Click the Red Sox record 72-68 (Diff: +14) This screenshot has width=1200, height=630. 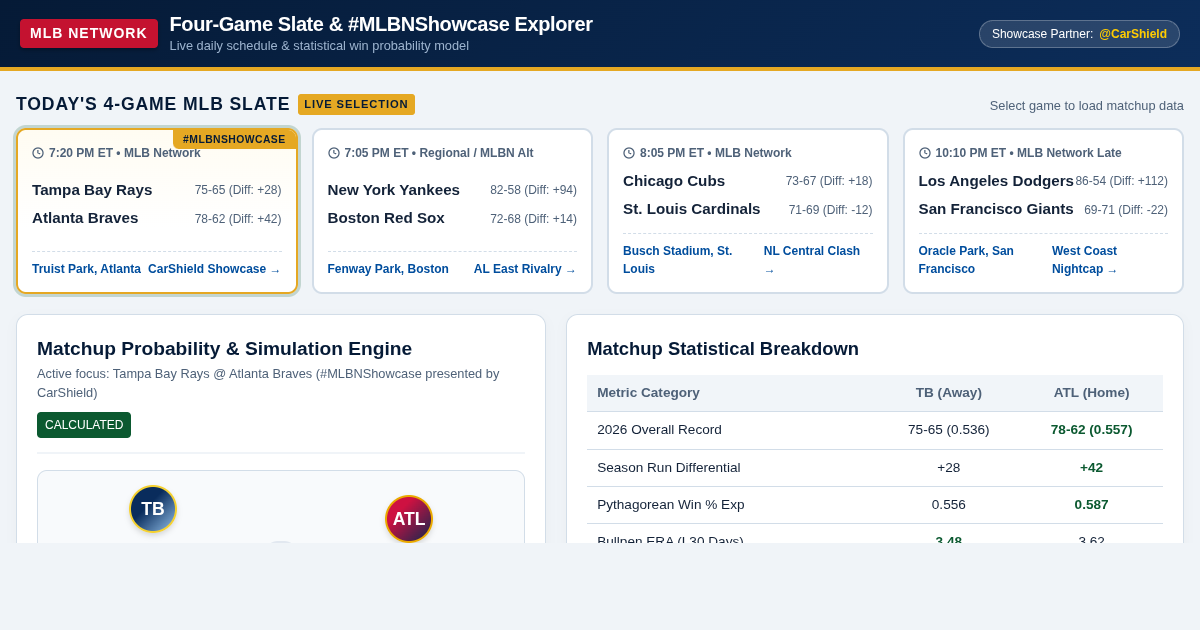533,218
